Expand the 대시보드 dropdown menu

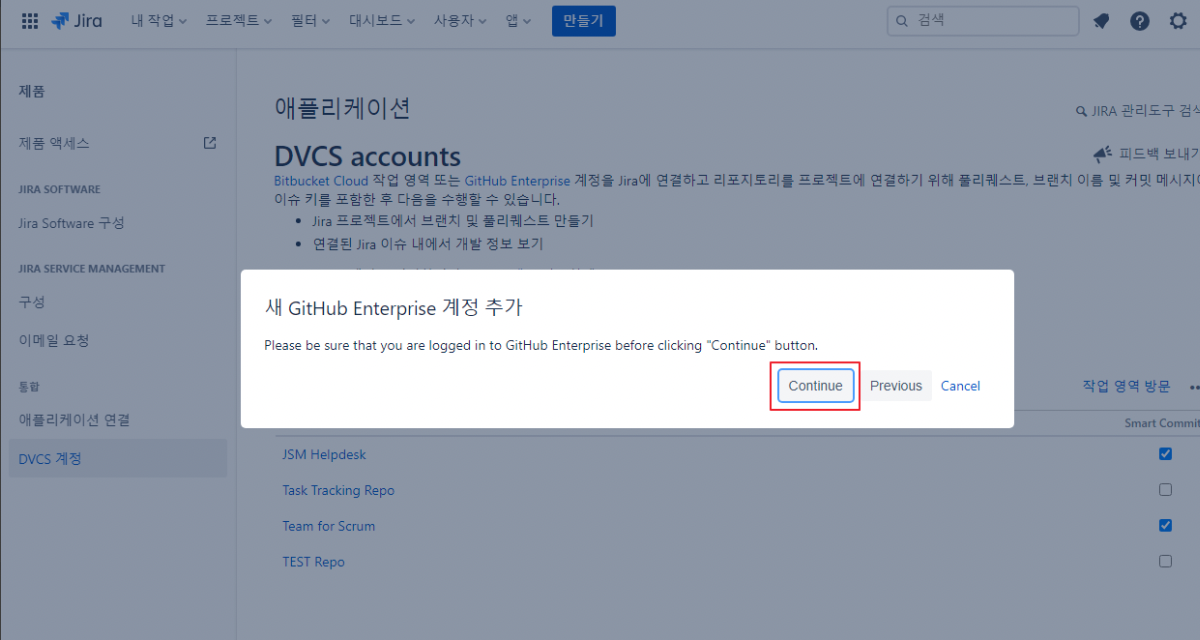pos(384,20)
